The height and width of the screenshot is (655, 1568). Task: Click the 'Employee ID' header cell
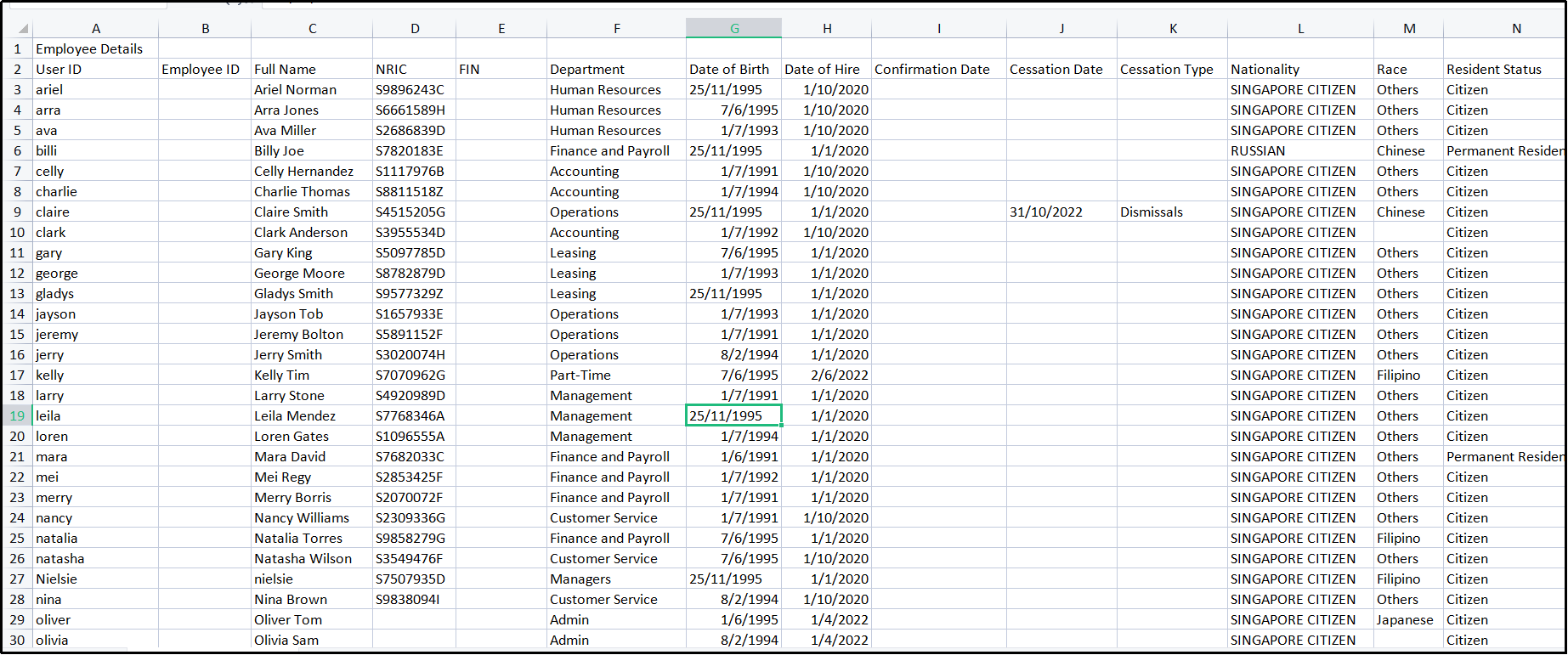tap(205, 69)
